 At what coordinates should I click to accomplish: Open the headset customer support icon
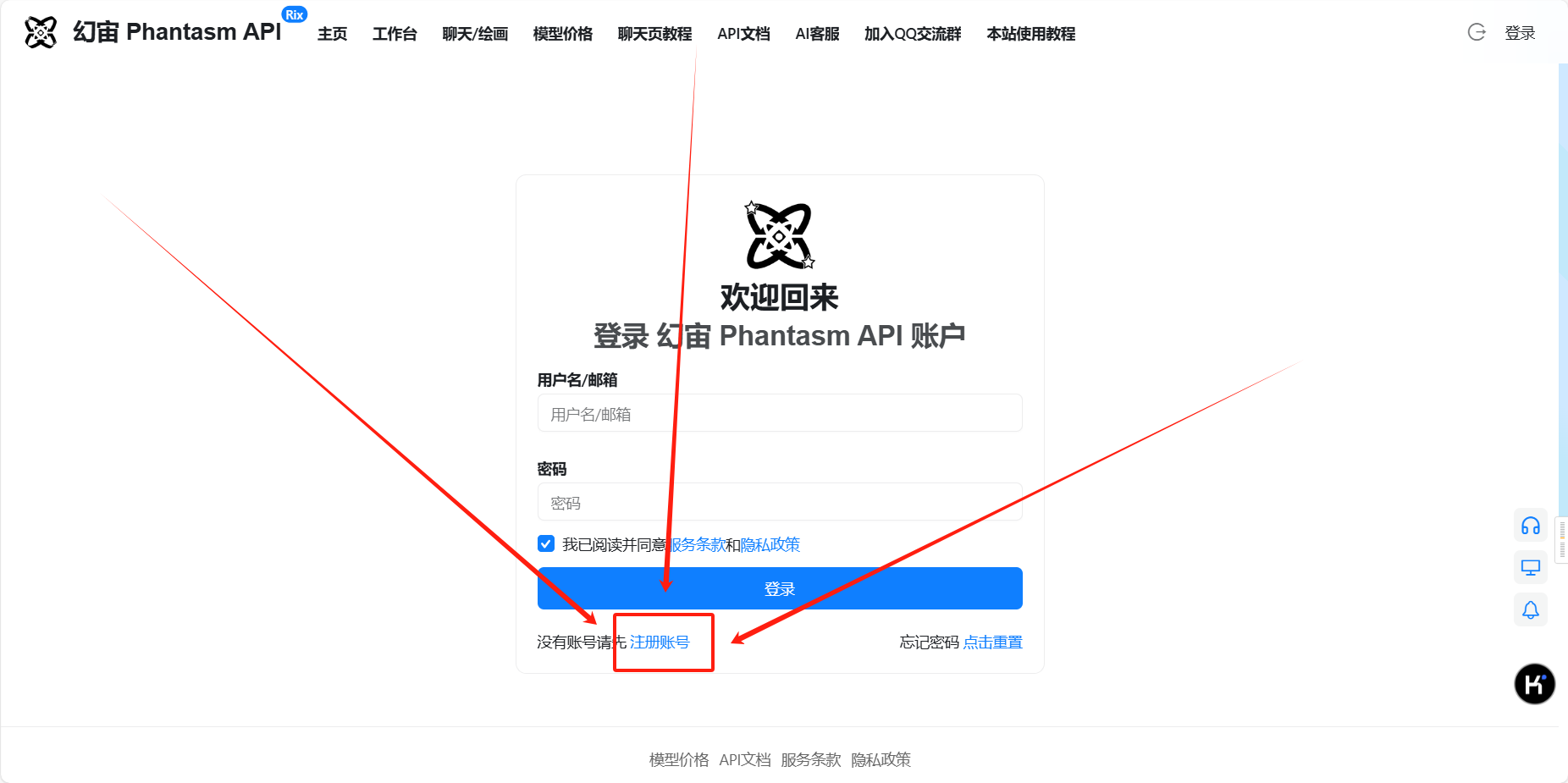point(1531,526)
